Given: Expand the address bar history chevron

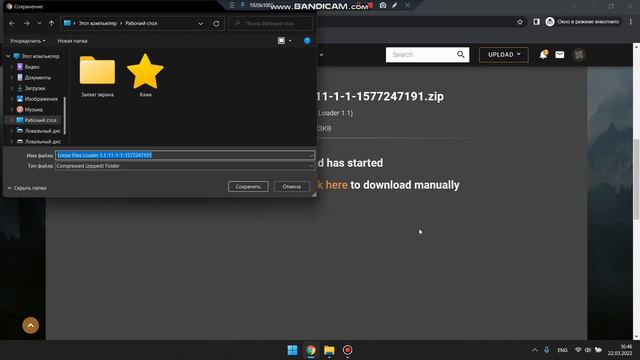Looking at the screenshot, I should tap(200, 24).
